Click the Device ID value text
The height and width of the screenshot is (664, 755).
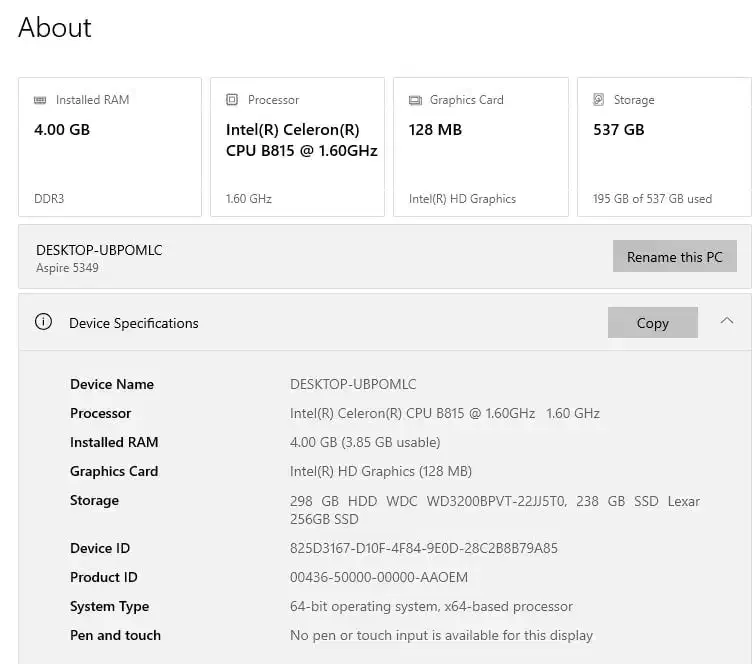click(x=423, y=548)
